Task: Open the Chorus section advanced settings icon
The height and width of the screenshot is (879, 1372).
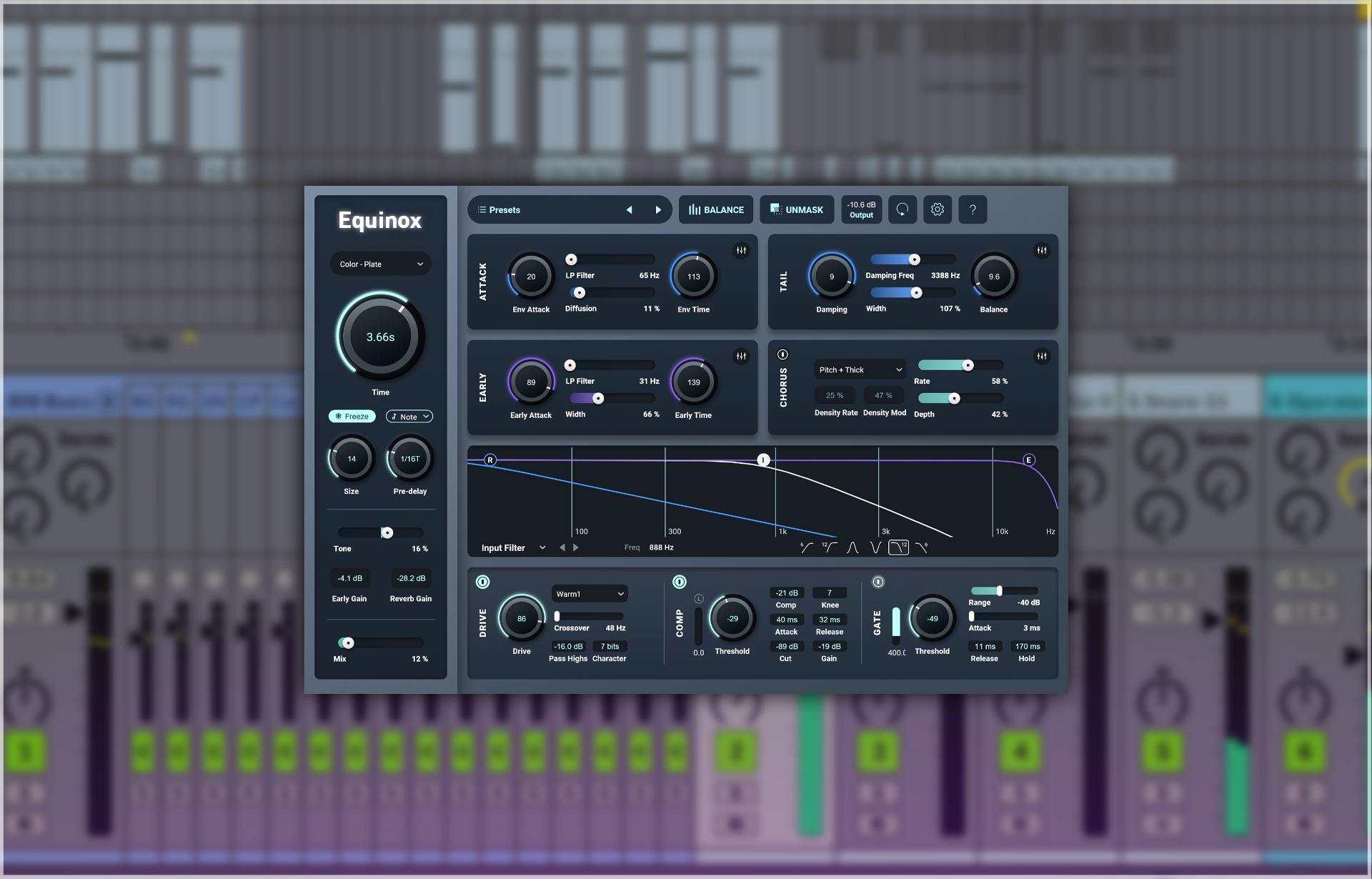Action: (x=1042, y=356)
